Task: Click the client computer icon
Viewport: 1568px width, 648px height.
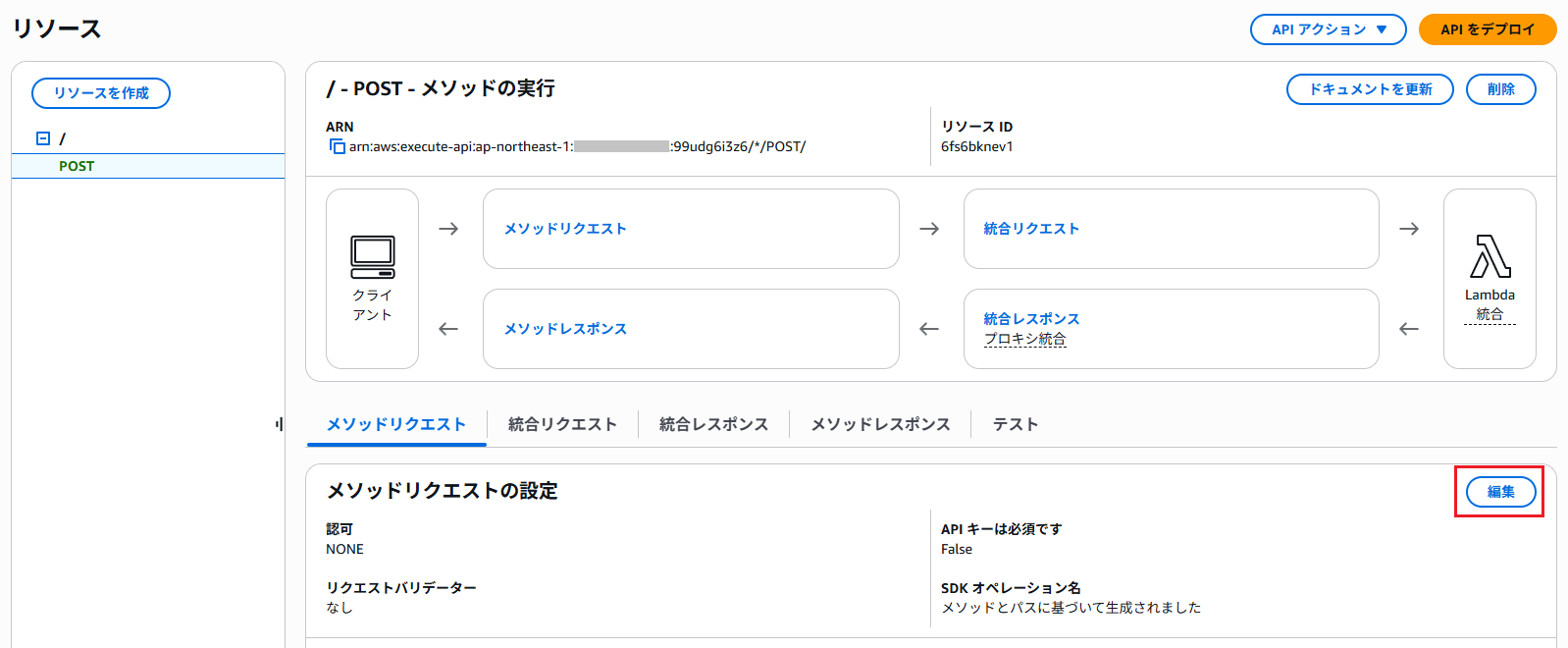Action: point(373,256)
